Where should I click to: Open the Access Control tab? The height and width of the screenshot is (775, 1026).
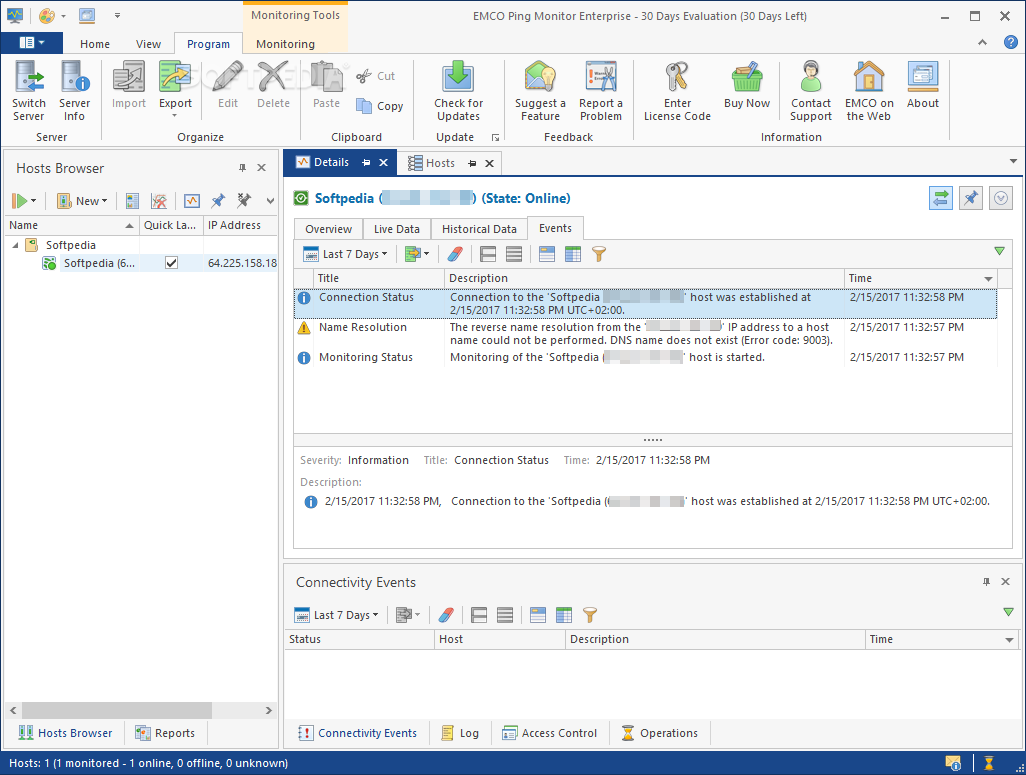click(x=550, y=733)
